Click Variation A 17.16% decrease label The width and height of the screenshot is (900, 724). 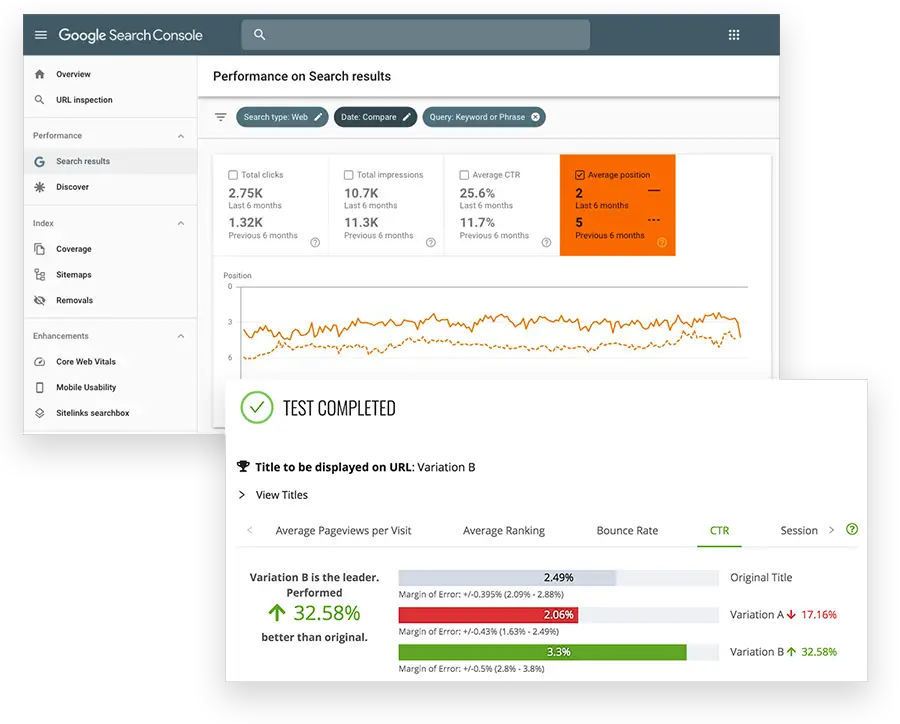coord(783,615)
